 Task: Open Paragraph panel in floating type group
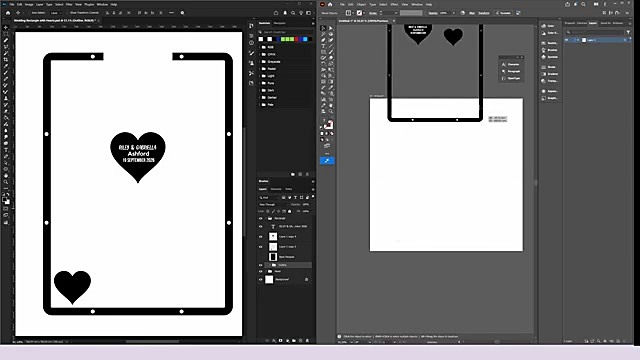pyautogui.click(x=511, y=71)
